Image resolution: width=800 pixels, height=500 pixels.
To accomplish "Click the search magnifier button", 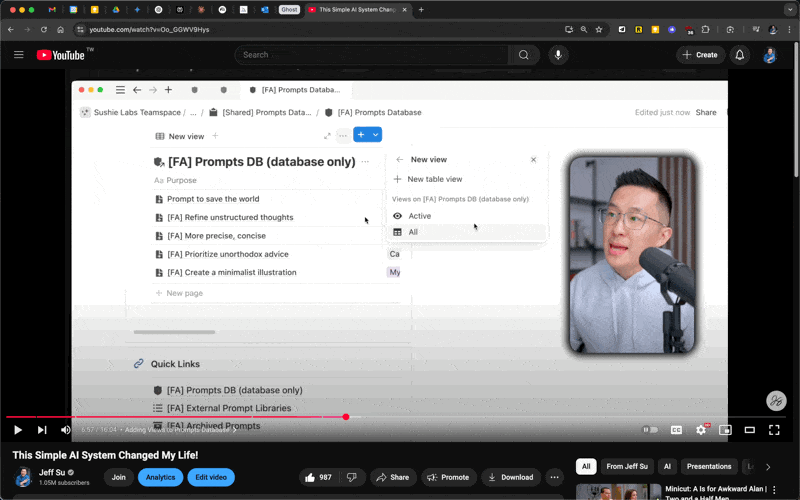I will tap(523, 55).
